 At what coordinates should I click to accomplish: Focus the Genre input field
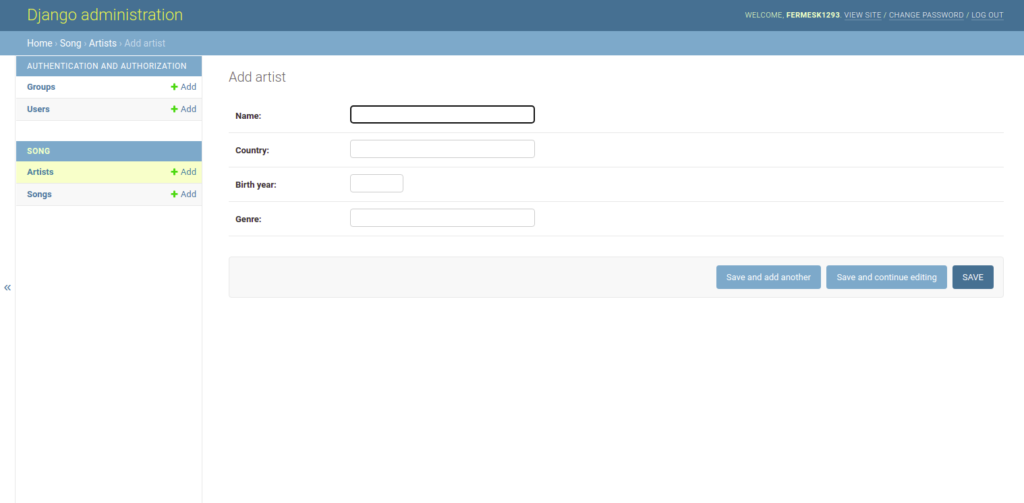442,218
